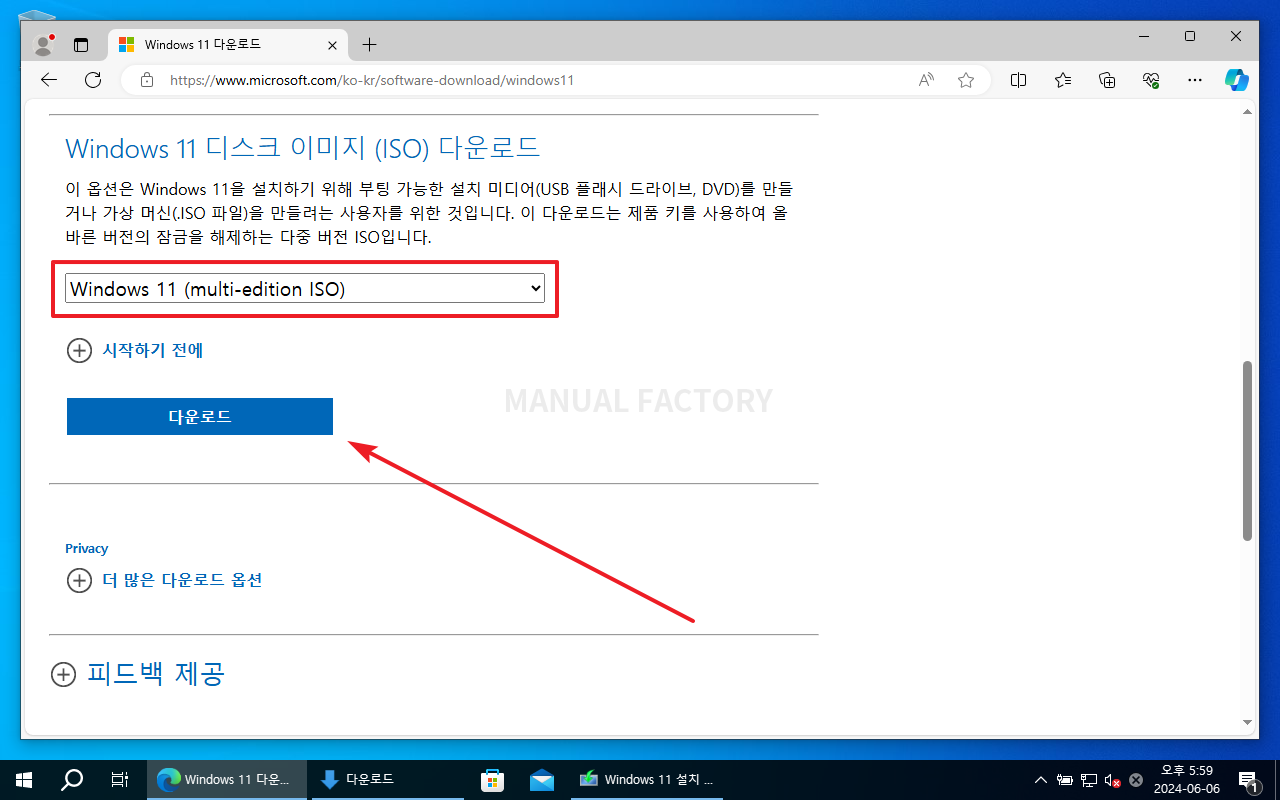1280x800 pixels.
Task: Switch to Edge Windows 11 다운로드 taskbar item
Action: click(225, 780)
